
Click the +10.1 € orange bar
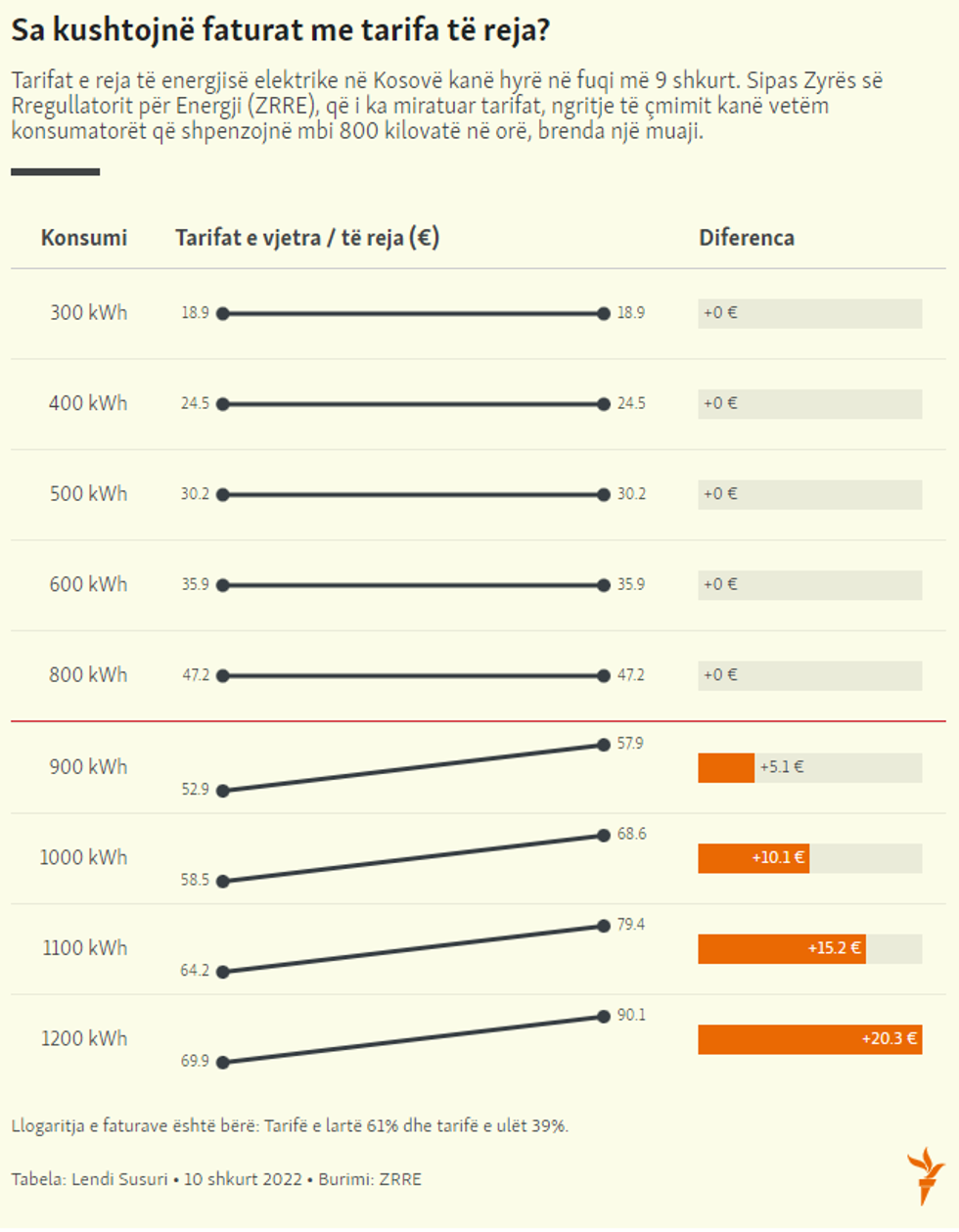(x=753, y=858)
